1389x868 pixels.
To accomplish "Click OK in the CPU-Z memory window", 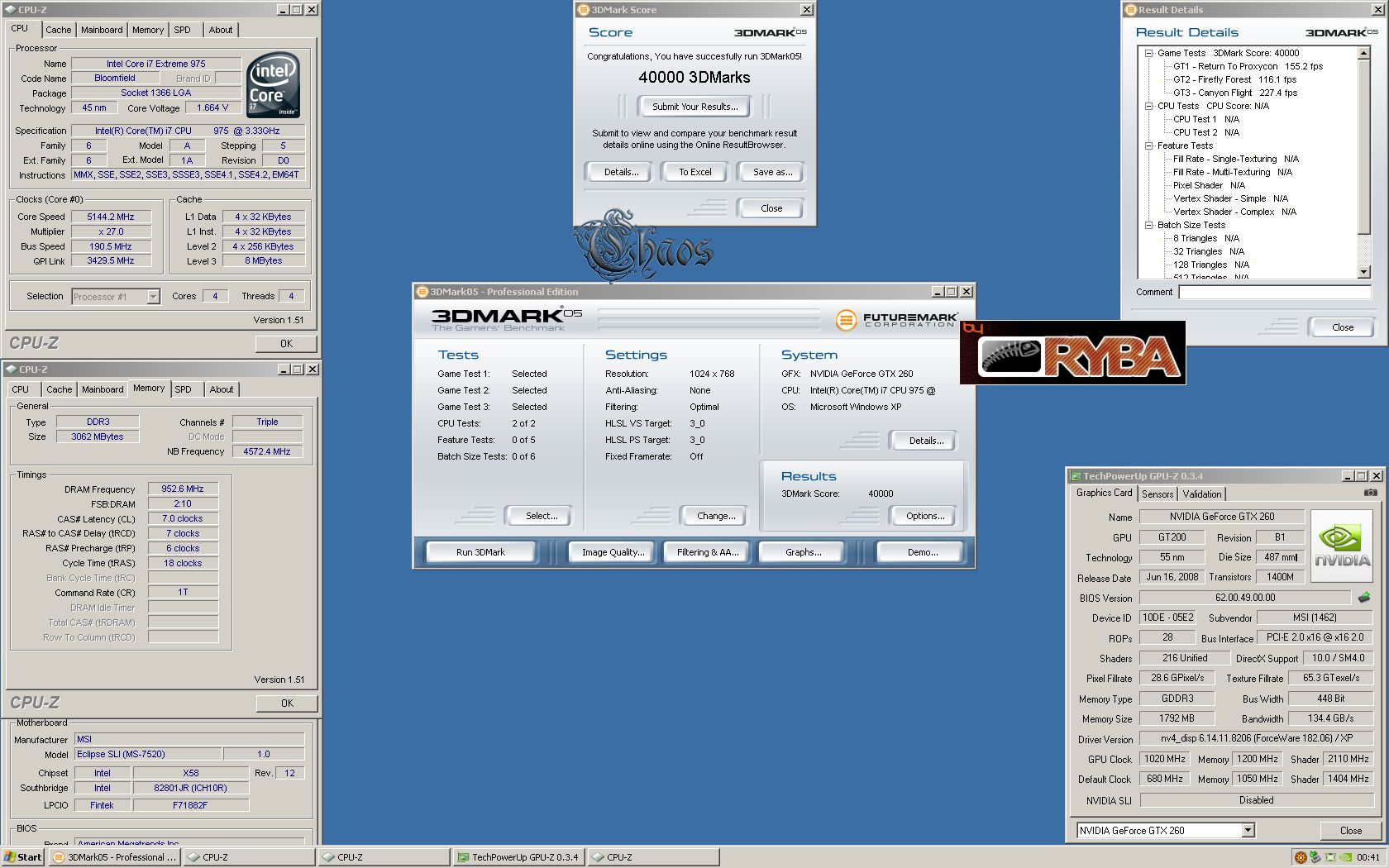I will coord(287,703).
